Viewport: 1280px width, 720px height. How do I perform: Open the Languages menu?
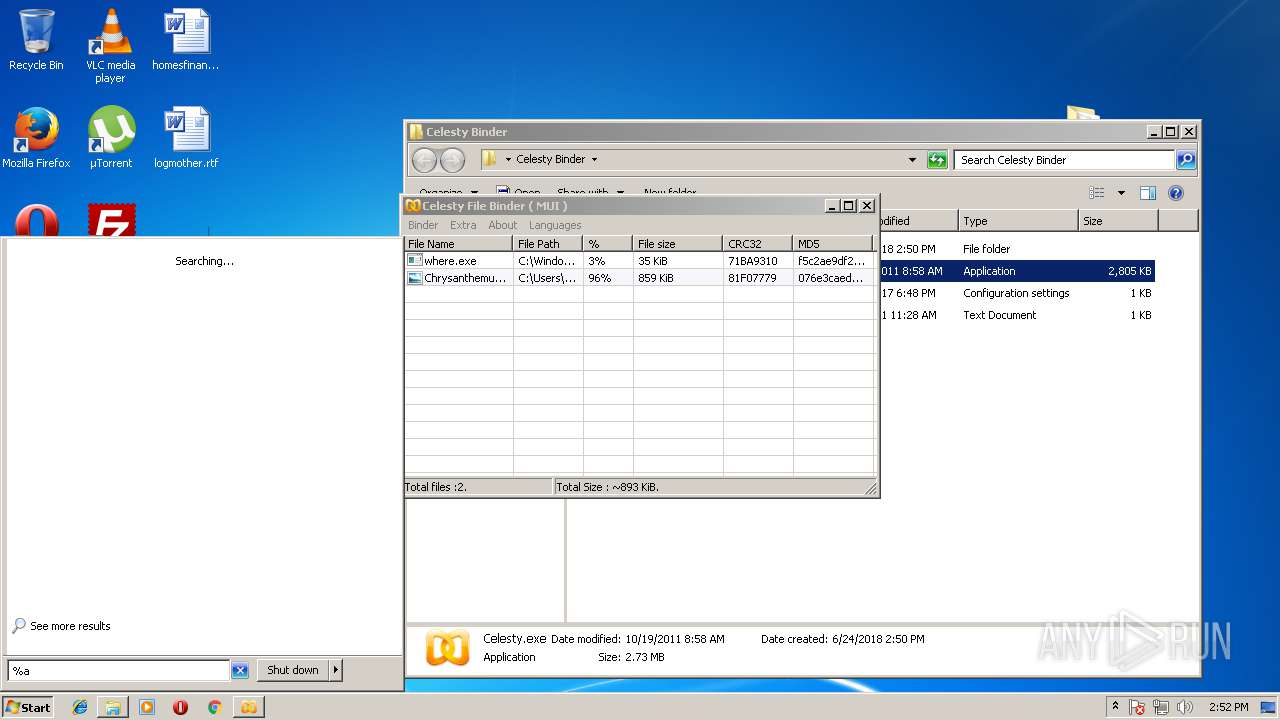click(x=555, y=225)
